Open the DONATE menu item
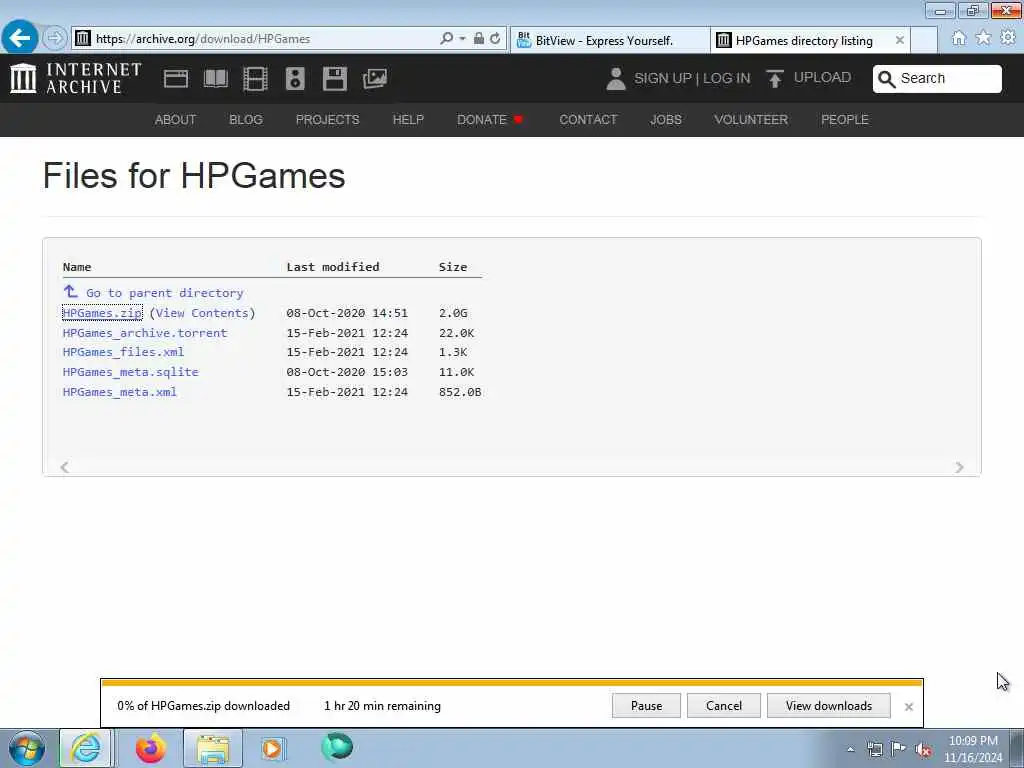This screenshot has width=1024, height=768. [490, 120]
